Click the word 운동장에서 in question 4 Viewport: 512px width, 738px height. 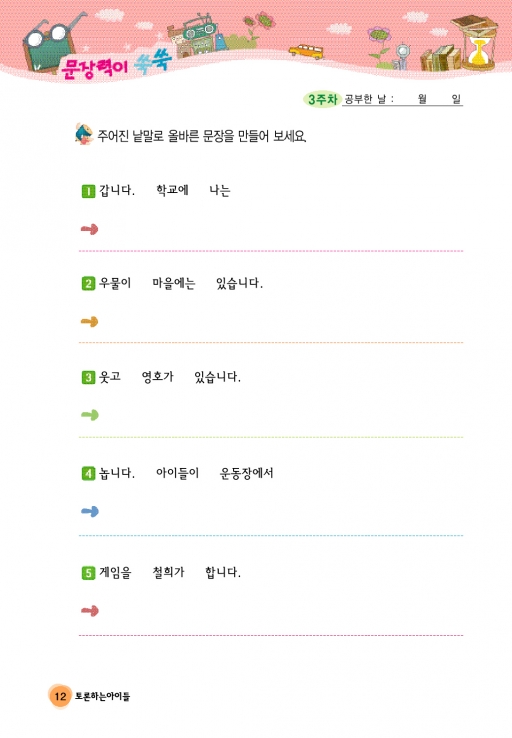[247, 473]
